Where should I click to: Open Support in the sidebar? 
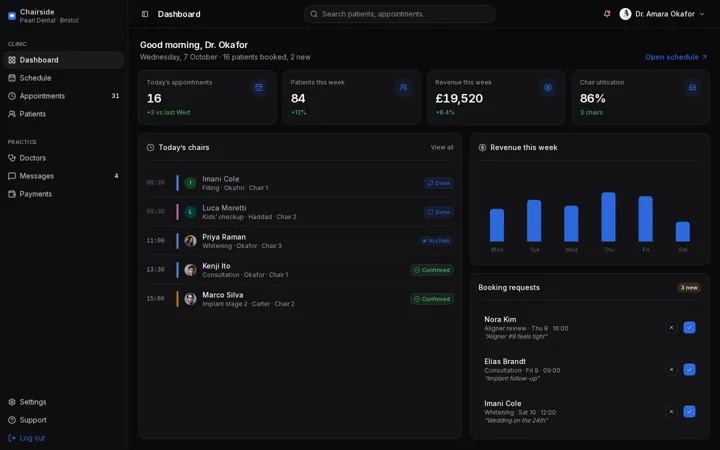point(63,420)
